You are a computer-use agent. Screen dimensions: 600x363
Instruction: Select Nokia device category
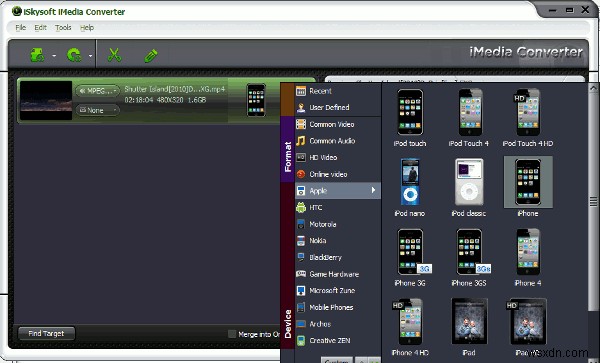pos(338,241)
